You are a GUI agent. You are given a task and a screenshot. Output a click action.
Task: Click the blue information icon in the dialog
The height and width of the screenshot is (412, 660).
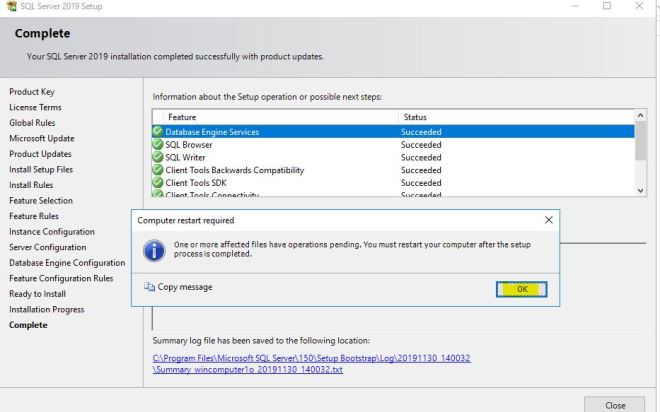[x=154, y=250]
